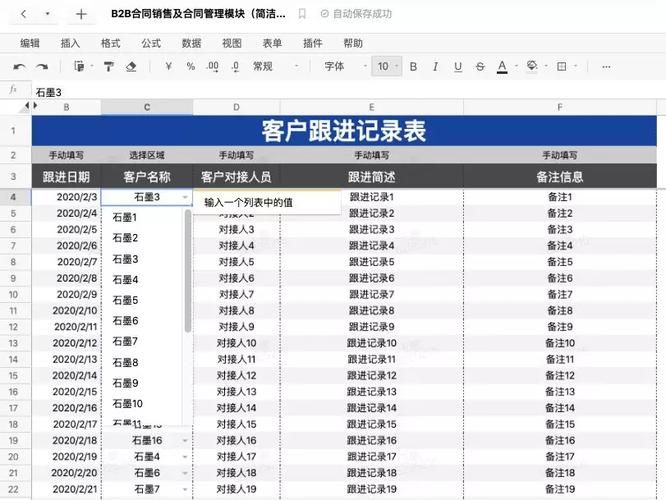Viewport: 666px width, 500px height.
Task: Open the 插入 menu
Action: pyautogui.click(x=70, y=43)
